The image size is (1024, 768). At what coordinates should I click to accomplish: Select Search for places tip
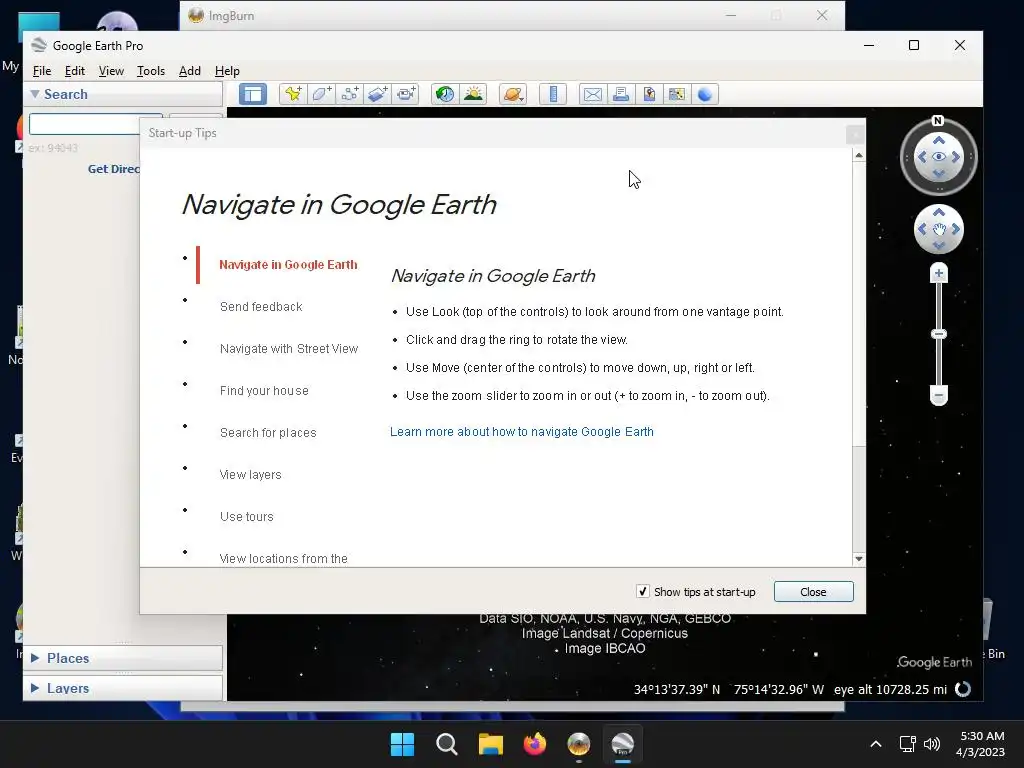click(x=268, y=432)
